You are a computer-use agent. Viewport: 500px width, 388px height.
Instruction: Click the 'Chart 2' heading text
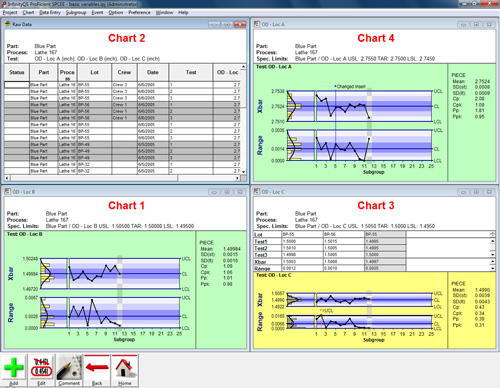tap(127, 38)
